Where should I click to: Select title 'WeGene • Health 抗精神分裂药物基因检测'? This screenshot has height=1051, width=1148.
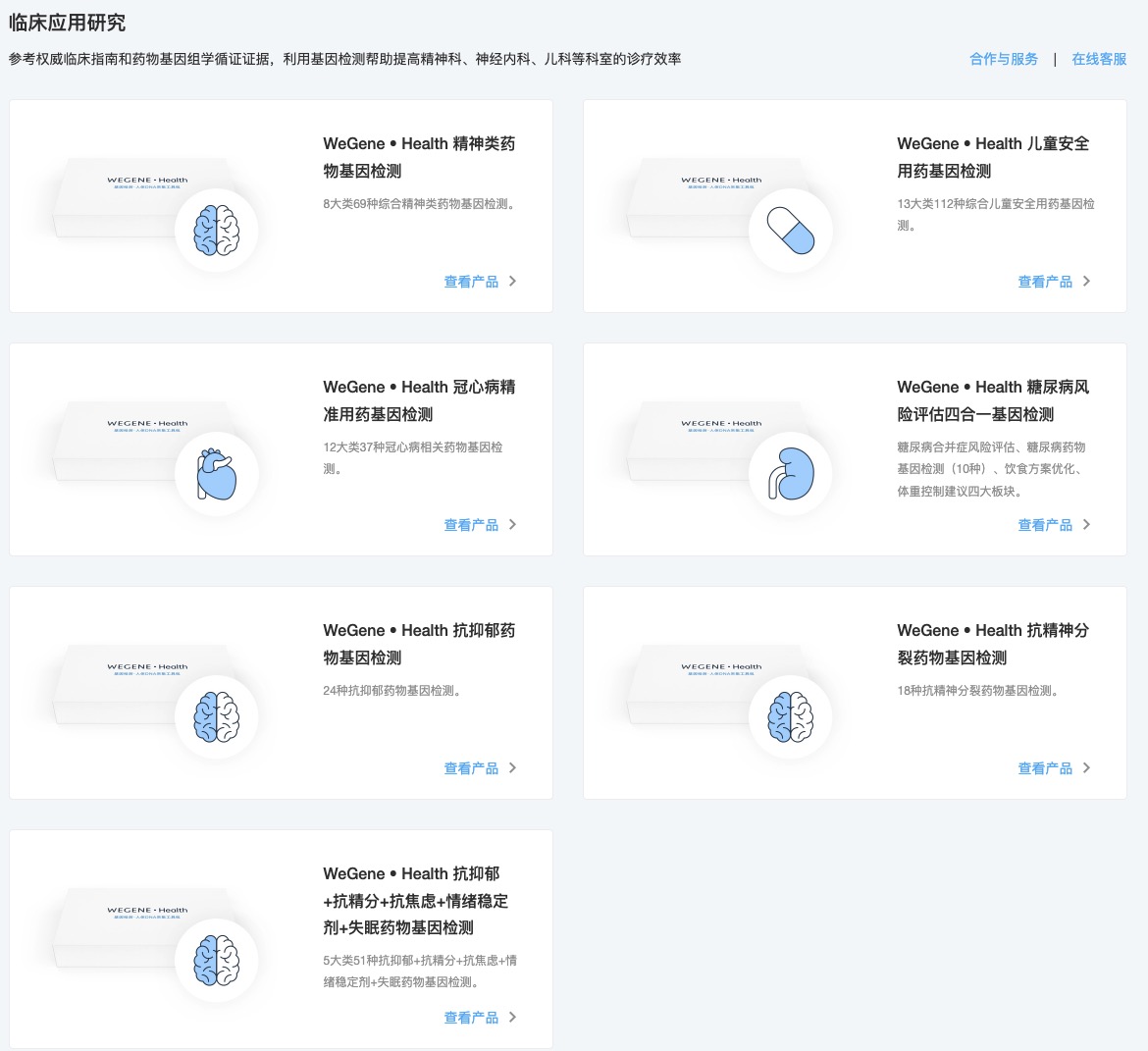pos(994,644)
